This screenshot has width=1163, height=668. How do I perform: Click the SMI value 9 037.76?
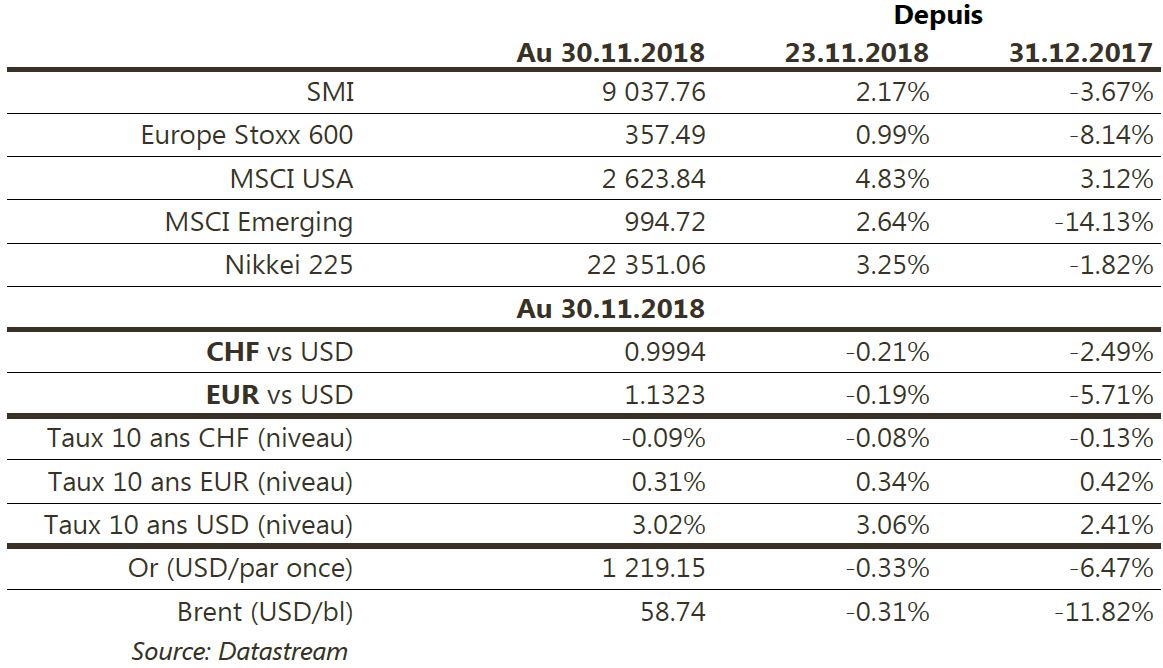pos(655,93)
